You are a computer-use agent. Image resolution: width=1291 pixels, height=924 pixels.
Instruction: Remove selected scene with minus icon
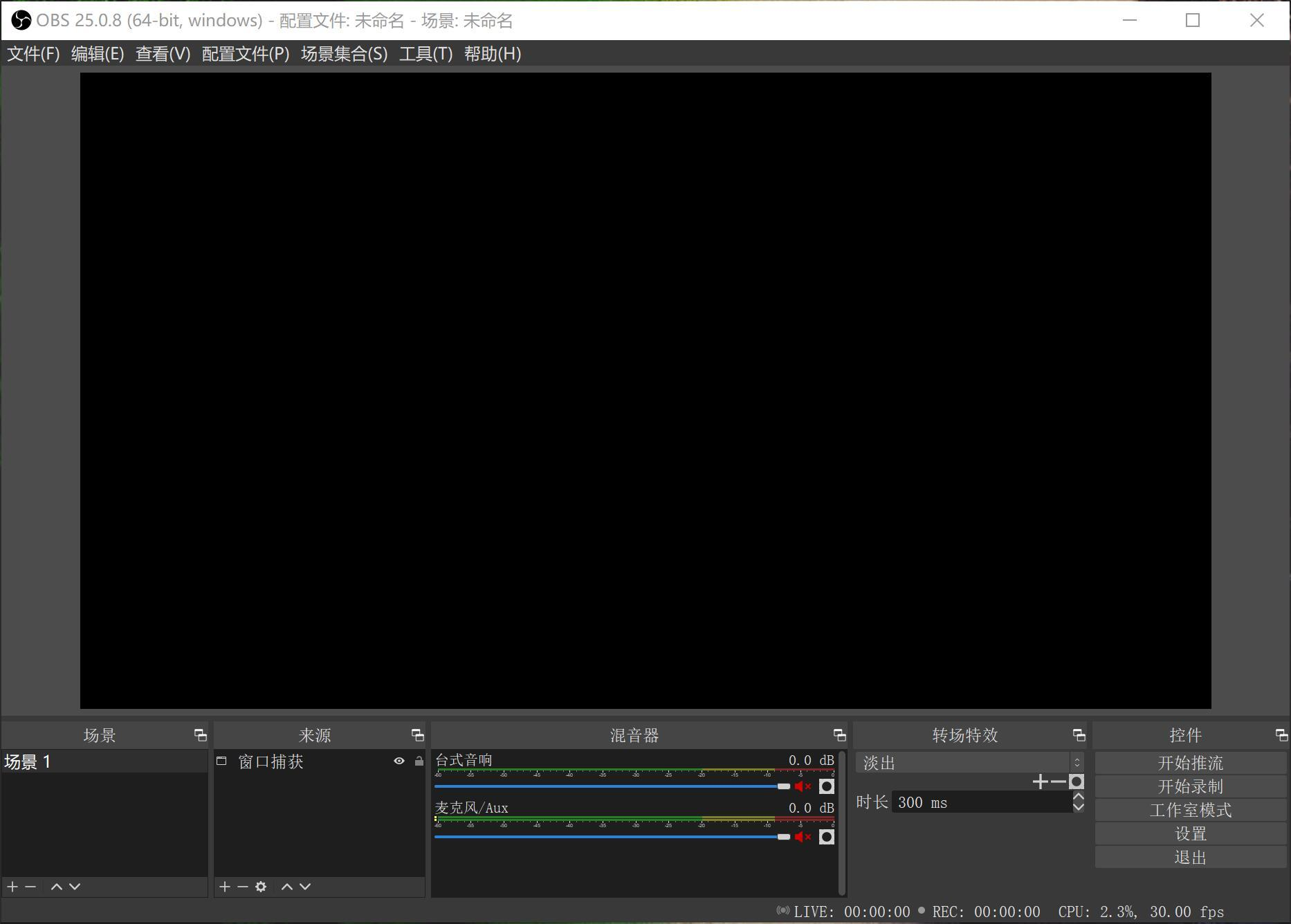30,887
